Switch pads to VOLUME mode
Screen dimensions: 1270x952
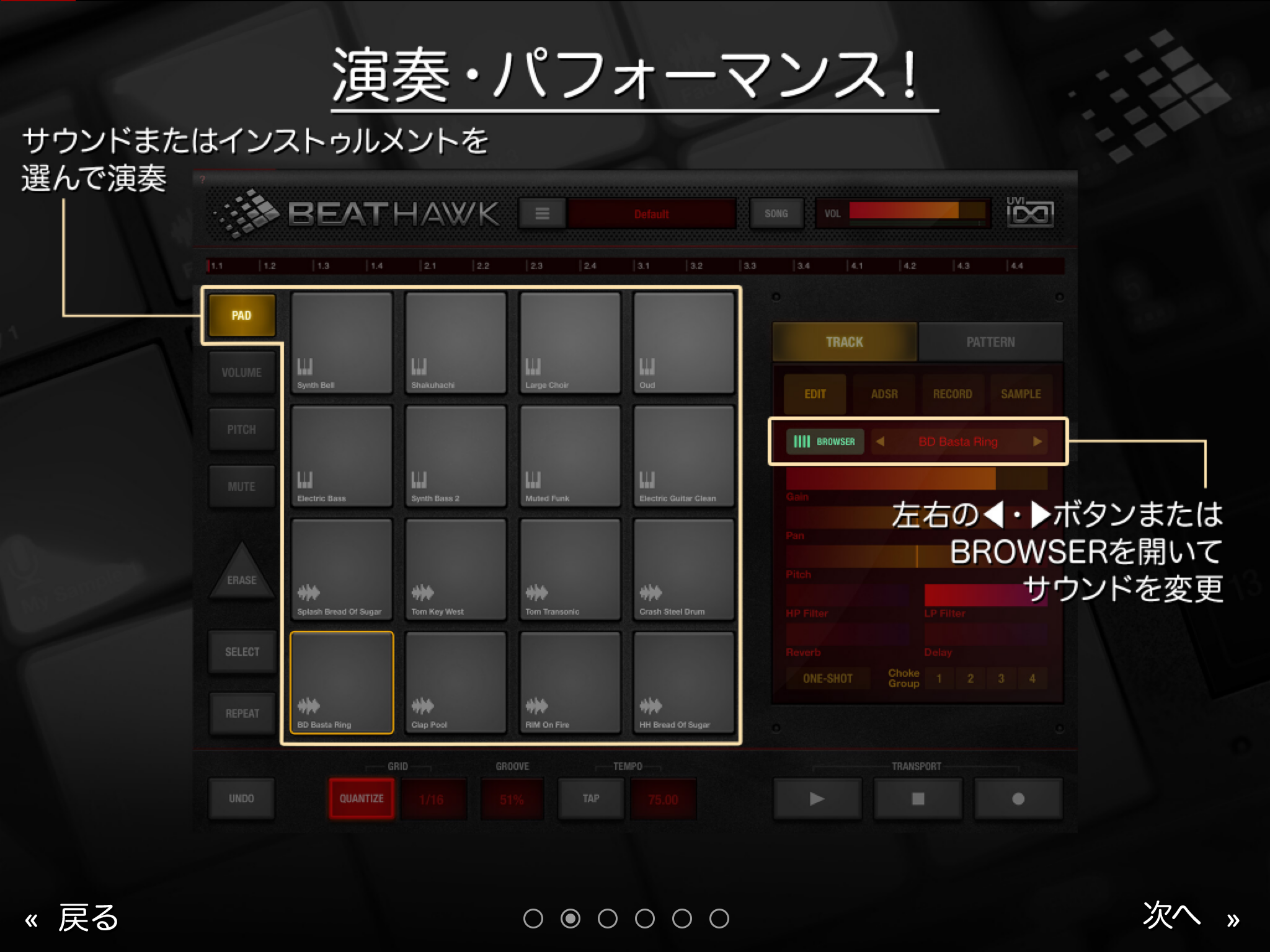pos(242,372)
